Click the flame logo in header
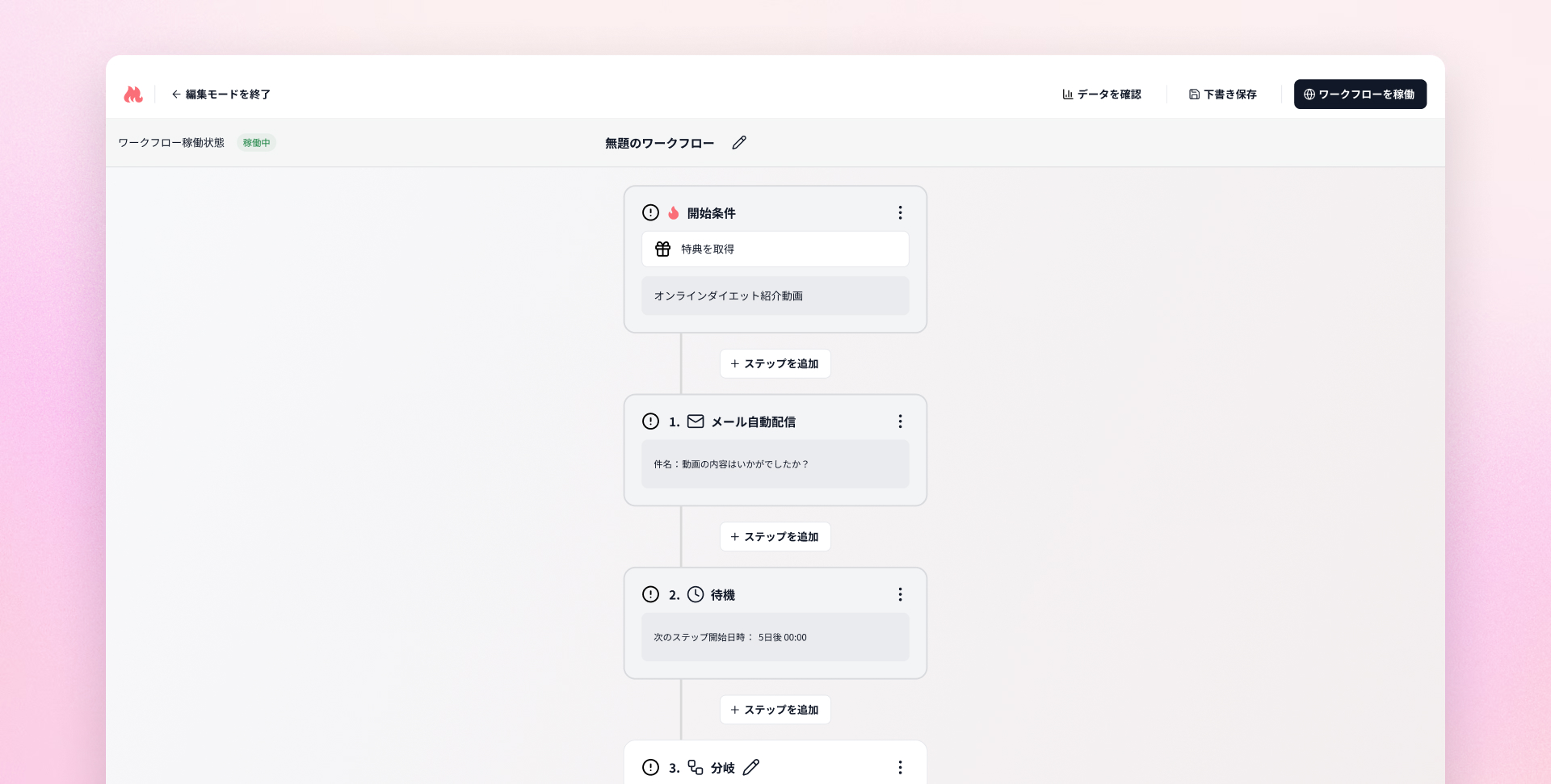Viewport: 1551px width, 784px height. pyautogui.click(x=133, y=94)
